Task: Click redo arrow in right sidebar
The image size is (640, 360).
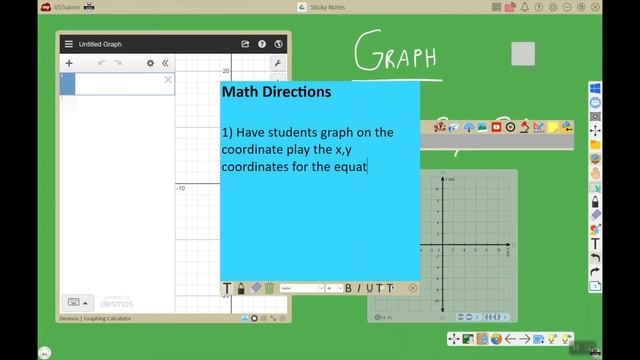Action: [x=595, y=272]
